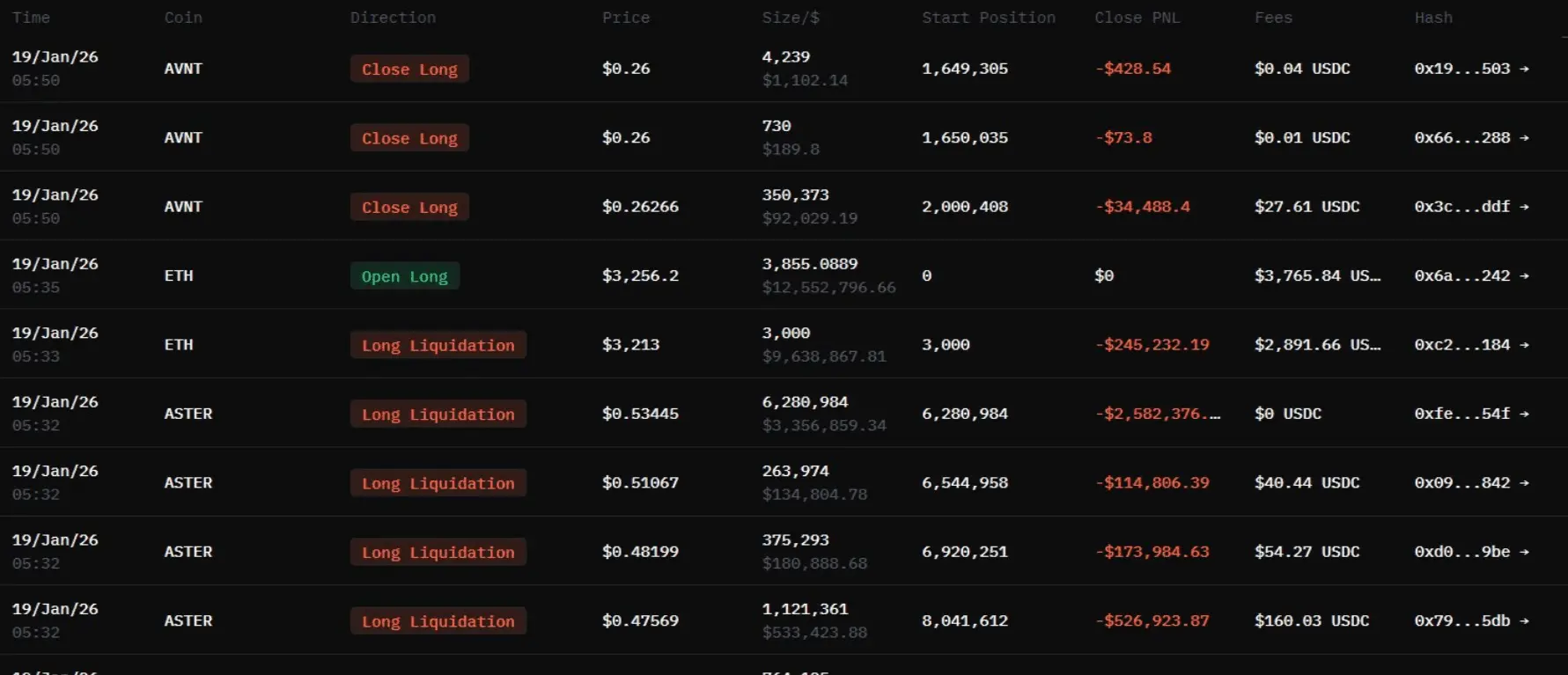This screenshot has width=1568, height=675.
Task: Select the ETH coin at price $3,256.2
Action: [x=179, y=276]
